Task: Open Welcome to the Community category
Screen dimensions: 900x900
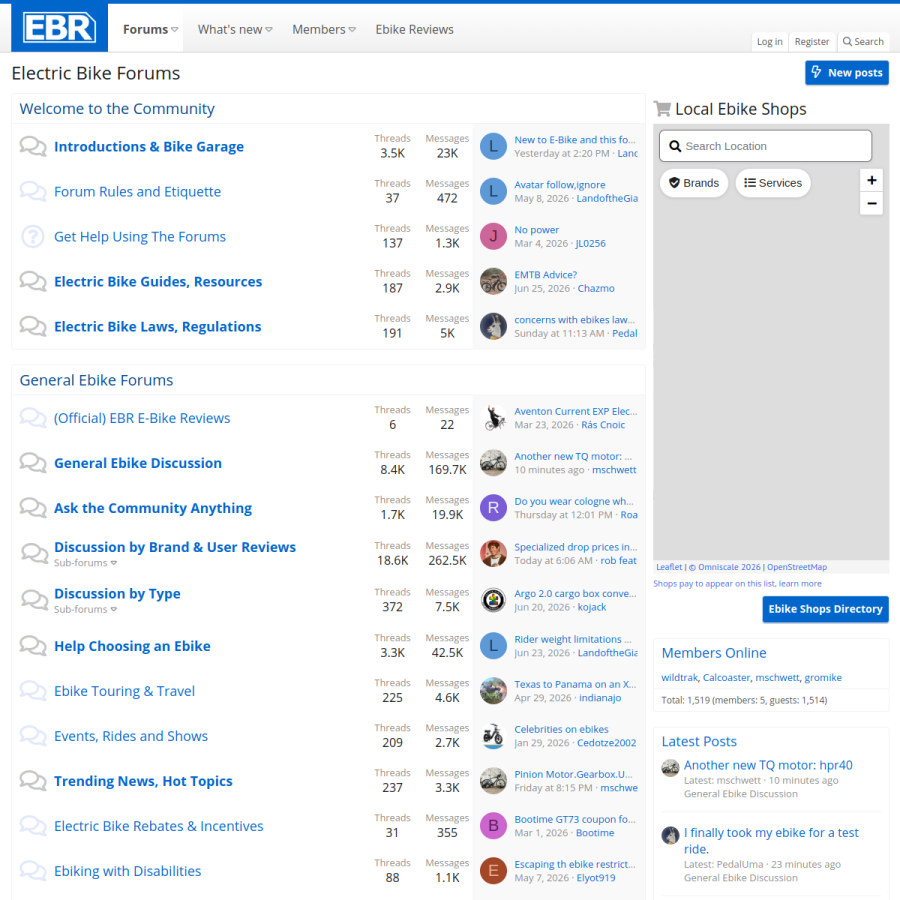Action: 117,108
